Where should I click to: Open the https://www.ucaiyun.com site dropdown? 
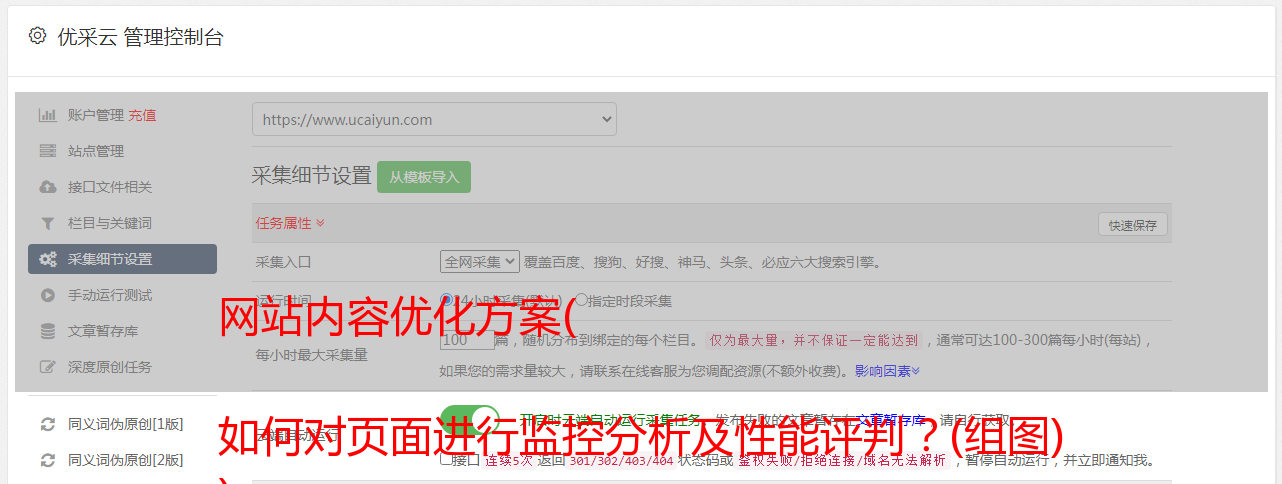pos(434,119)
